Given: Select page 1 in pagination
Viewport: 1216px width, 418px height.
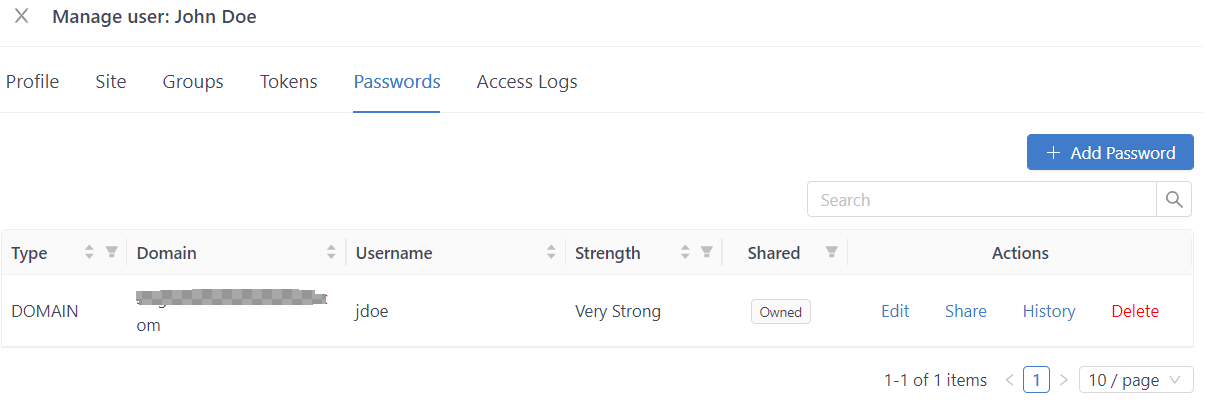Looking at the screenshot, I should (1037, 380).
